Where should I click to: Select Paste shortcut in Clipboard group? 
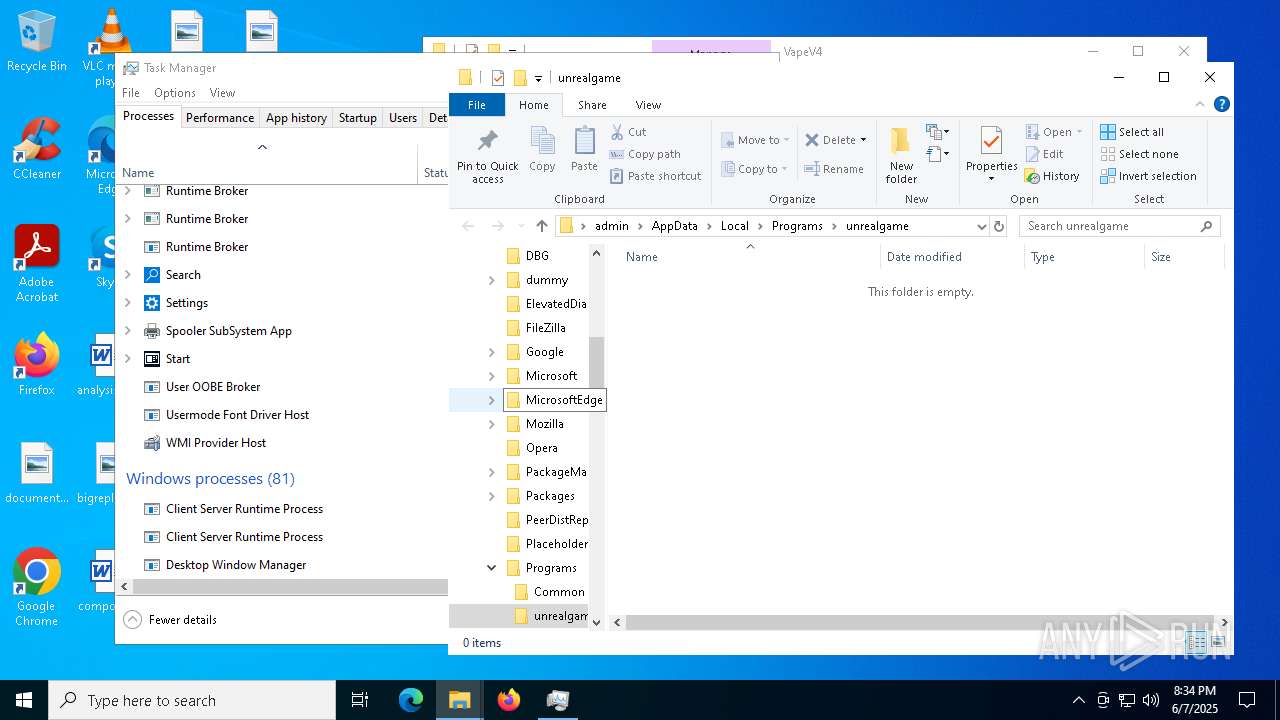point(656,176)
